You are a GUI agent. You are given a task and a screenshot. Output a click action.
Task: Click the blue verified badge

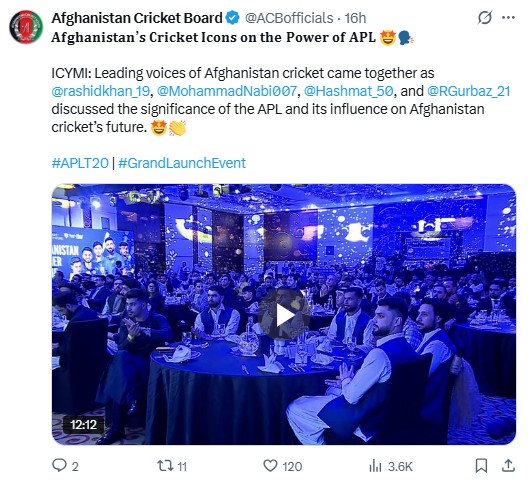point(232,18)
